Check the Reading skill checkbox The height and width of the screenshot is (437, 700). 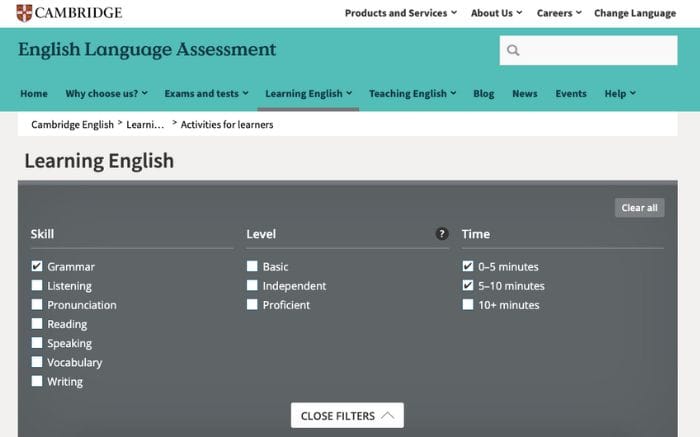pyautogui.click(x=37, y=324)
